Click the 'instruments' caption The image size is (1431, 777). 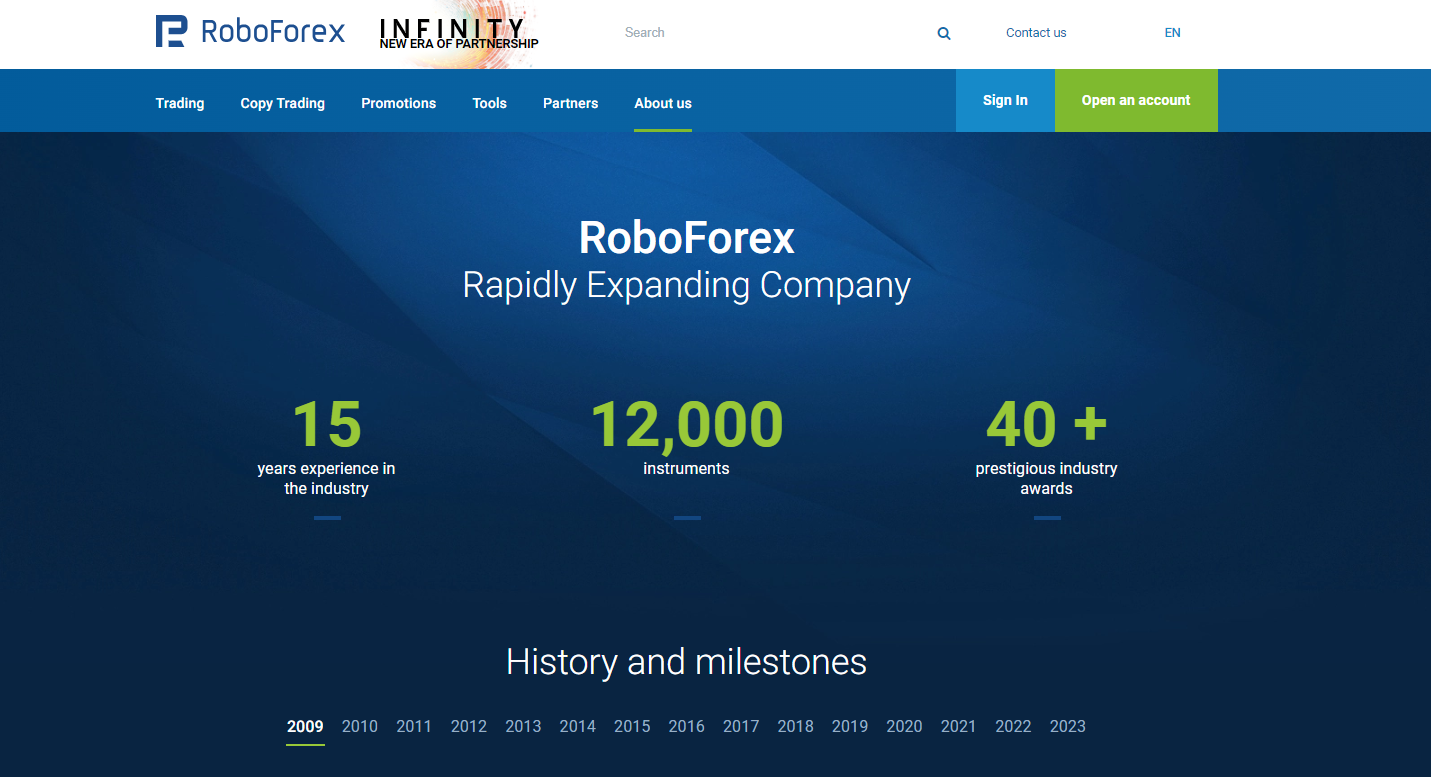pyautogui.click(x=686, y=469)
